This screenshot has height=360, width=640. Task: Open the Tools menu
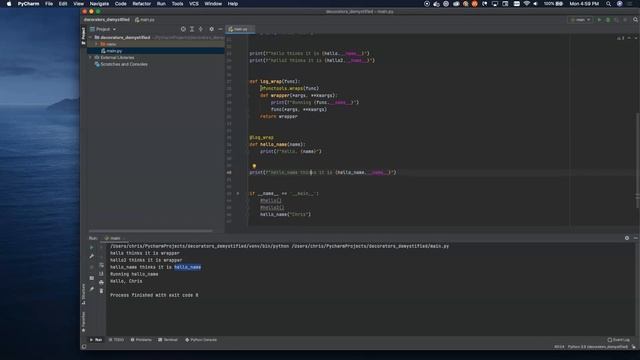pos(177,4)
